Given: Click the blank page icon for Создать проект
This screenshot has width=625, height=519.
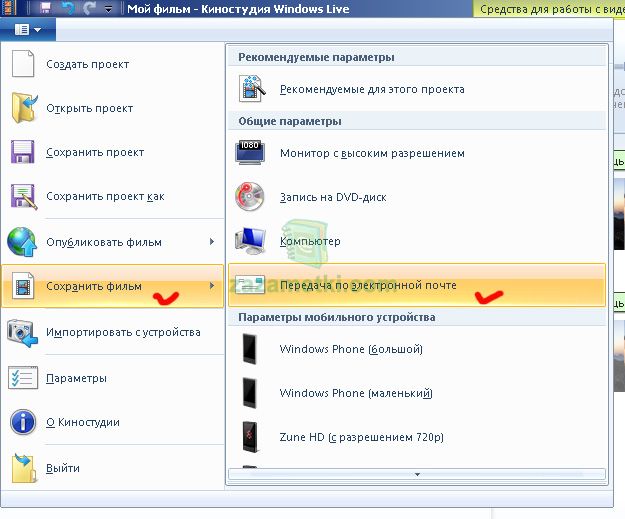Looking at the screenshot, I should click(23, 63).
